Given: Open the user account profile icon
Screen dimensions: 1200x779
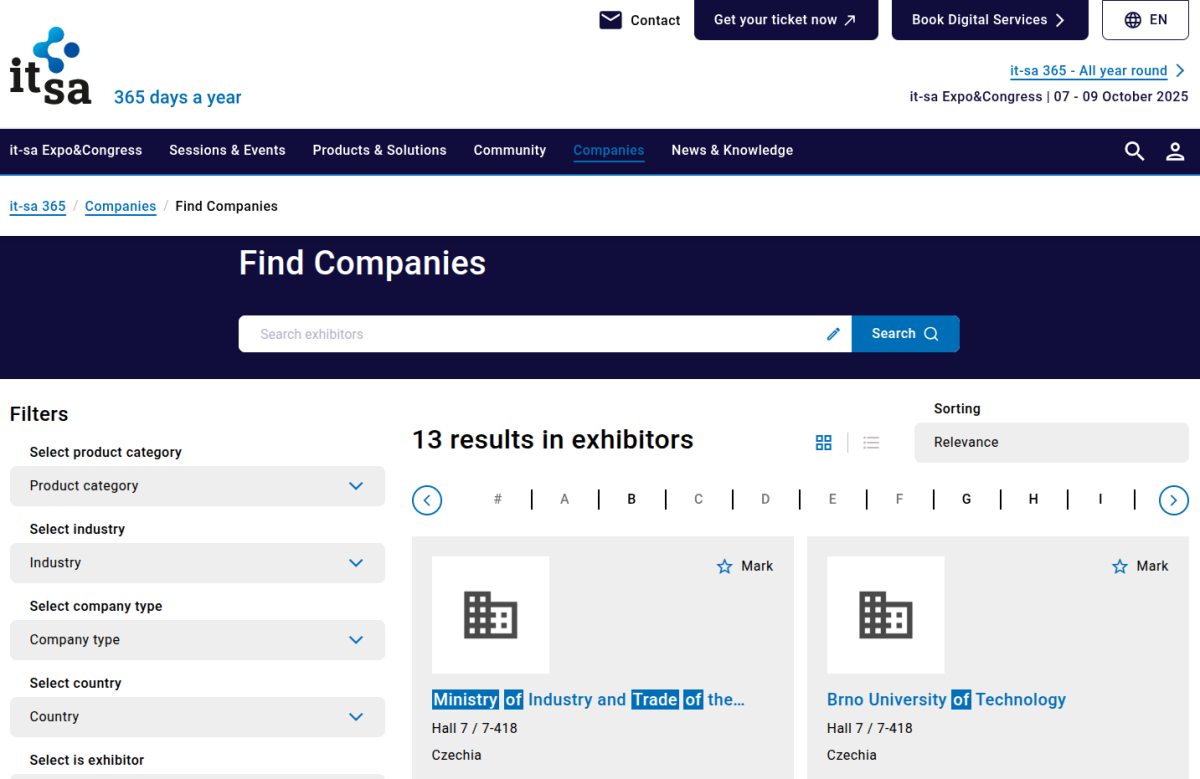Looking at the screenshot, I should 1175,151.
